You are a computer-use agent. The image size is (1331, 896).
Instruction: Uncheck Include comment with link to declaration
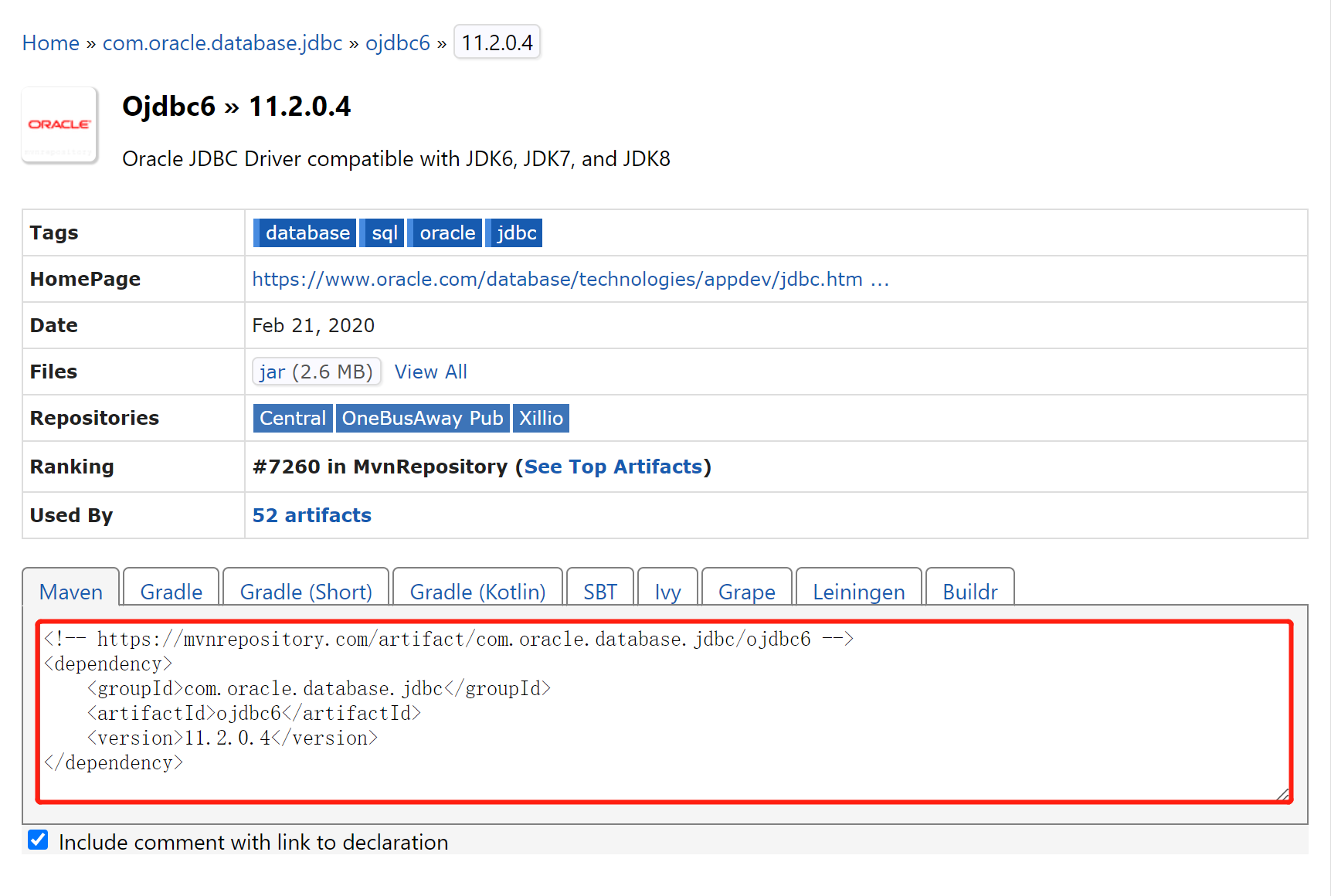point(38,840)
